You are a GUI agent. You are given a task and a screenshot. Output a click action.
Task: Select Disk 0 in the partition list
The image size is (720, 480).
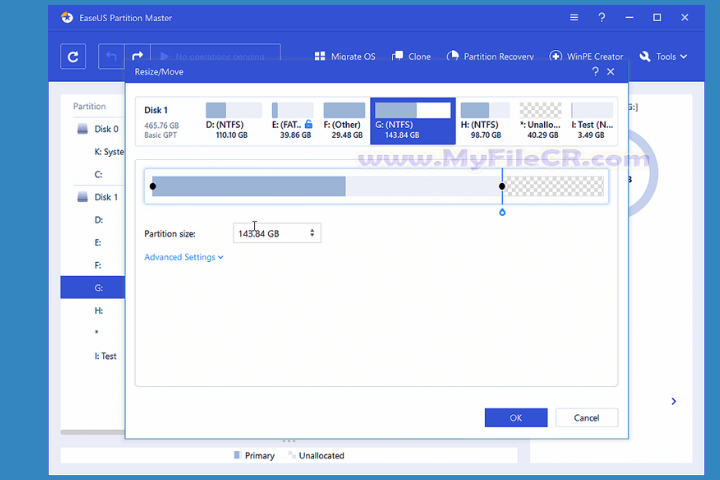coord(98,129)
